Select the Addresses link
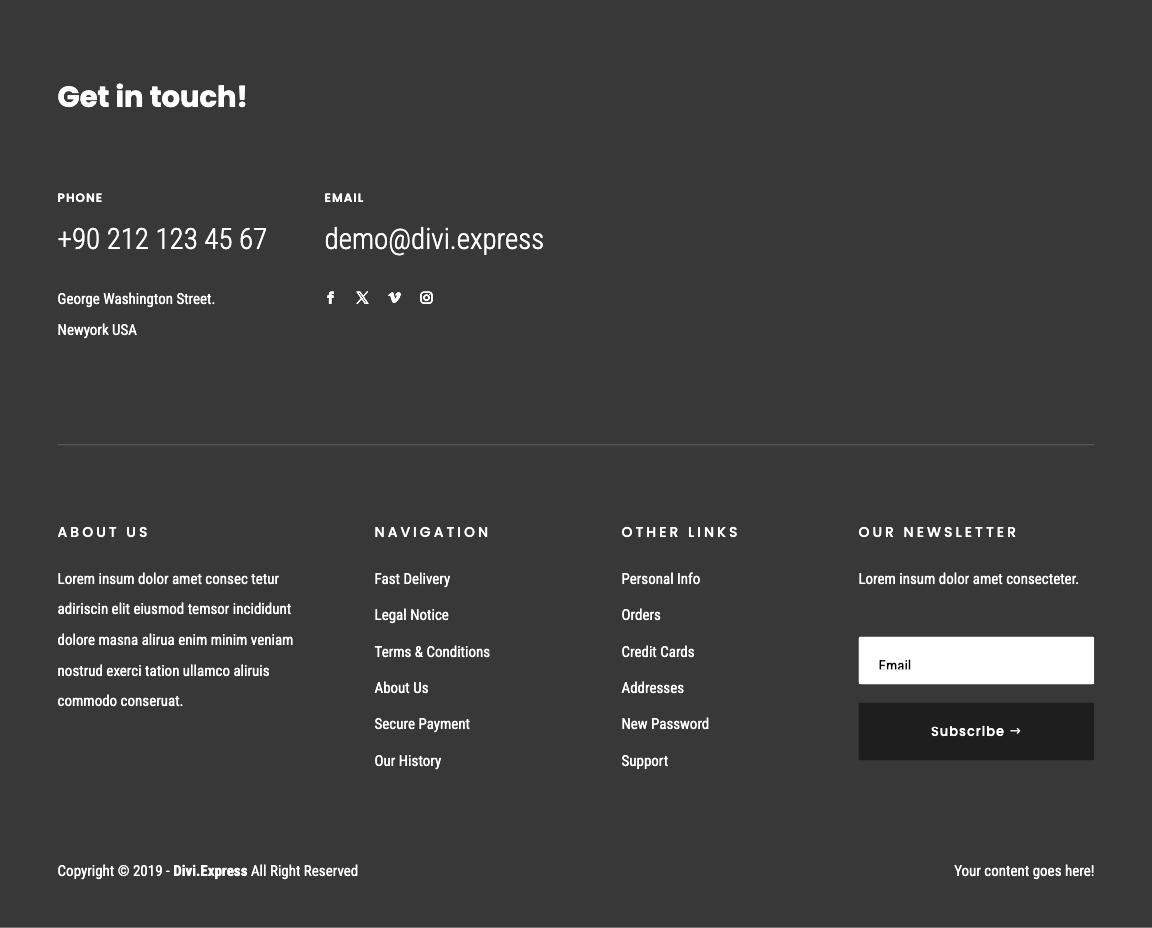The width and height of the screenshot is (1152, 928). (652, 688)
